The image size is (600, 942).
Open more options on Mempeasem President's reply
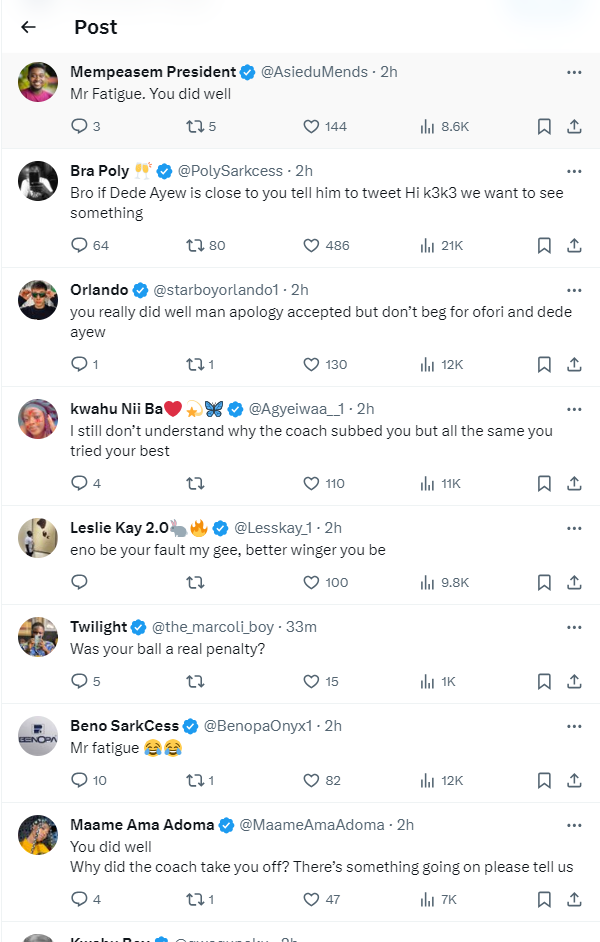tap(574, 72)
